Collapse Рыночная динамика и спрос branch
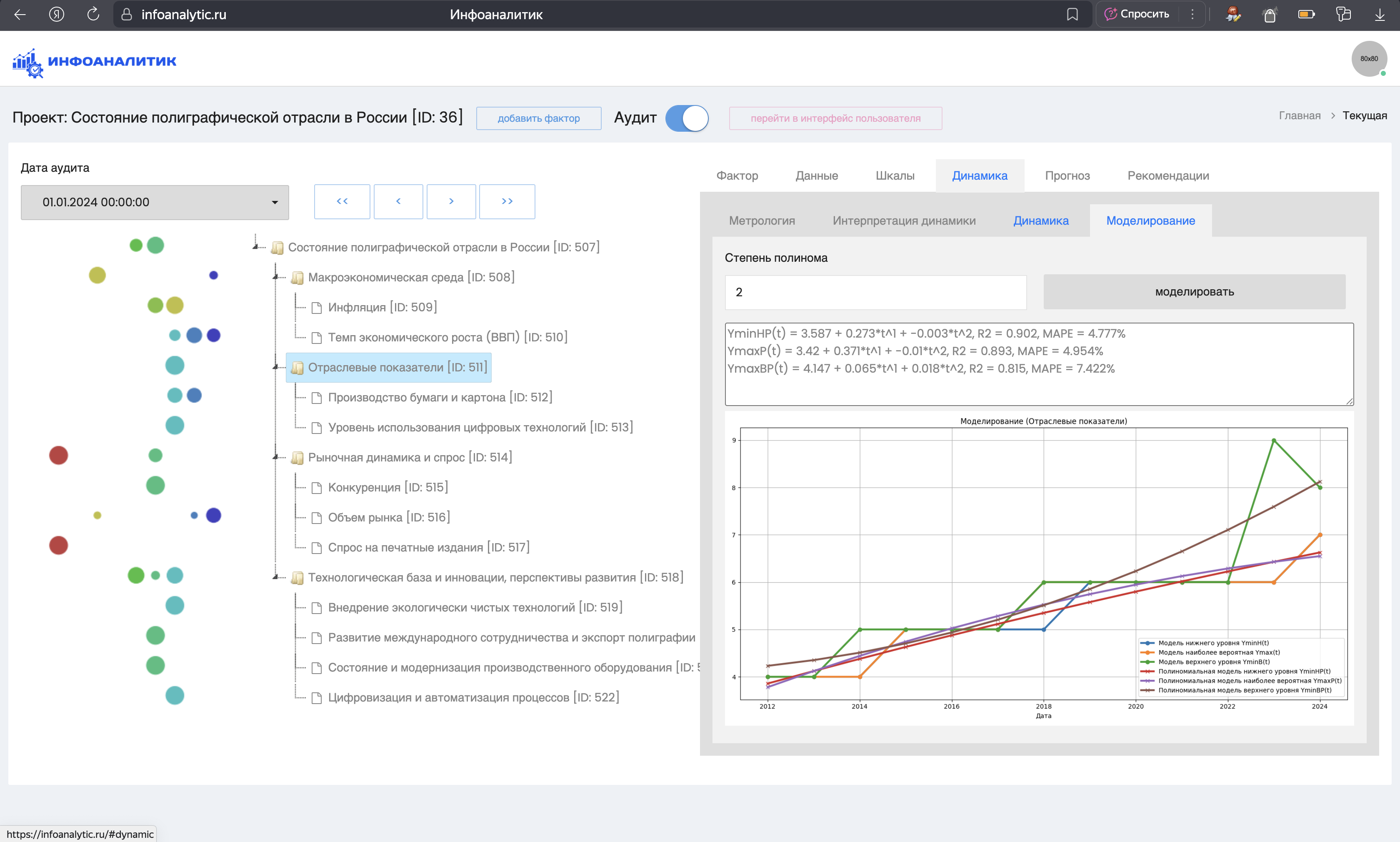 [x=275, y=457]
